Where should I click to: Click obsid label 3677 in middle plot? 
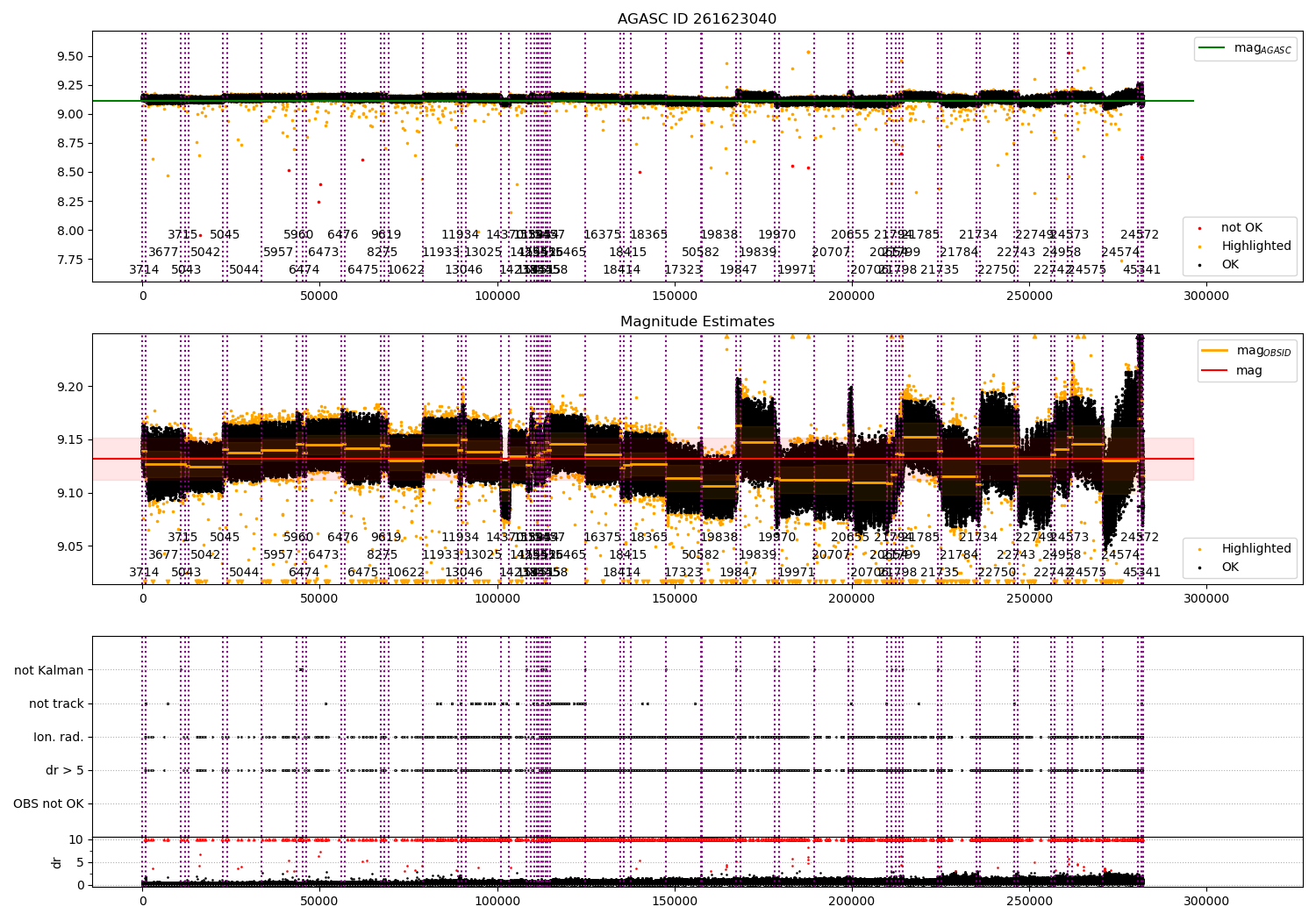pyautogui.click(x=163, y=554)
